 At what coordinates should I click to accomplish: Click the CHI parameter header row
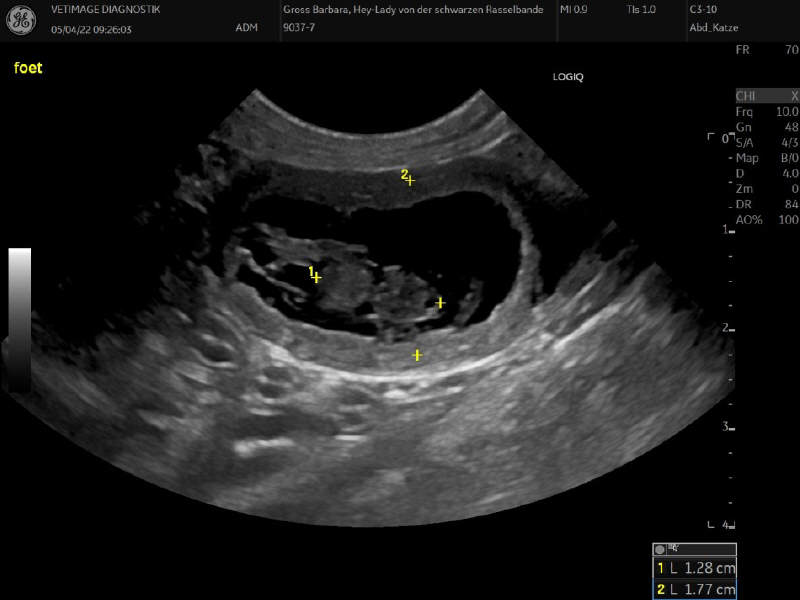tap(767, 96)
